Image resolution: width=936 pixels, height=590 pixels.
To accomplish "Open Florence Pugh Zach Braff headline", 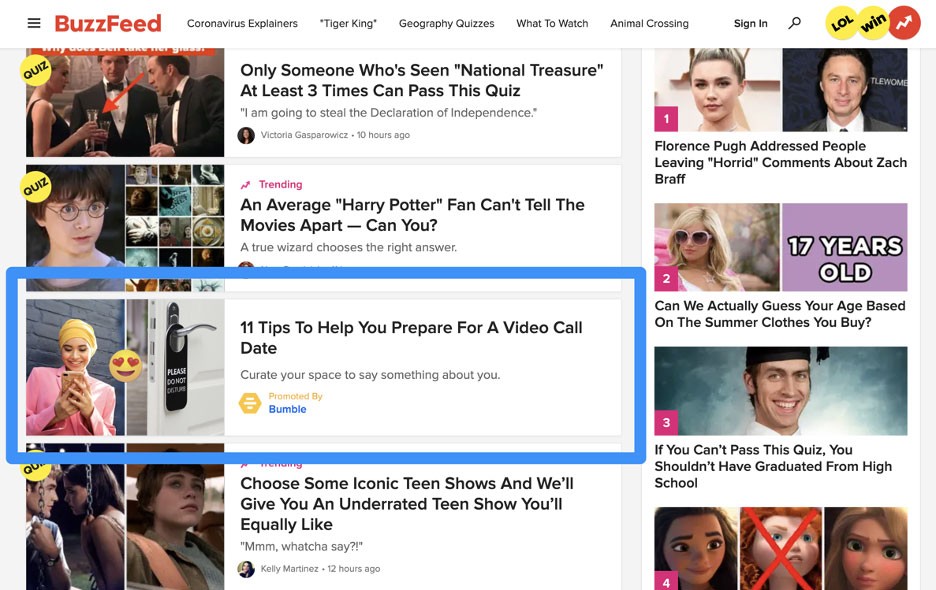I will (x=781, y=162).
